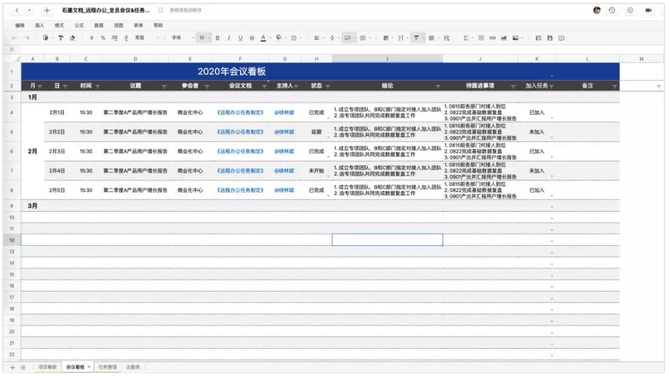Open the font size 10 dropdown
The height and width of the screenshot is (376, 670).
click(x=204, y=38)
